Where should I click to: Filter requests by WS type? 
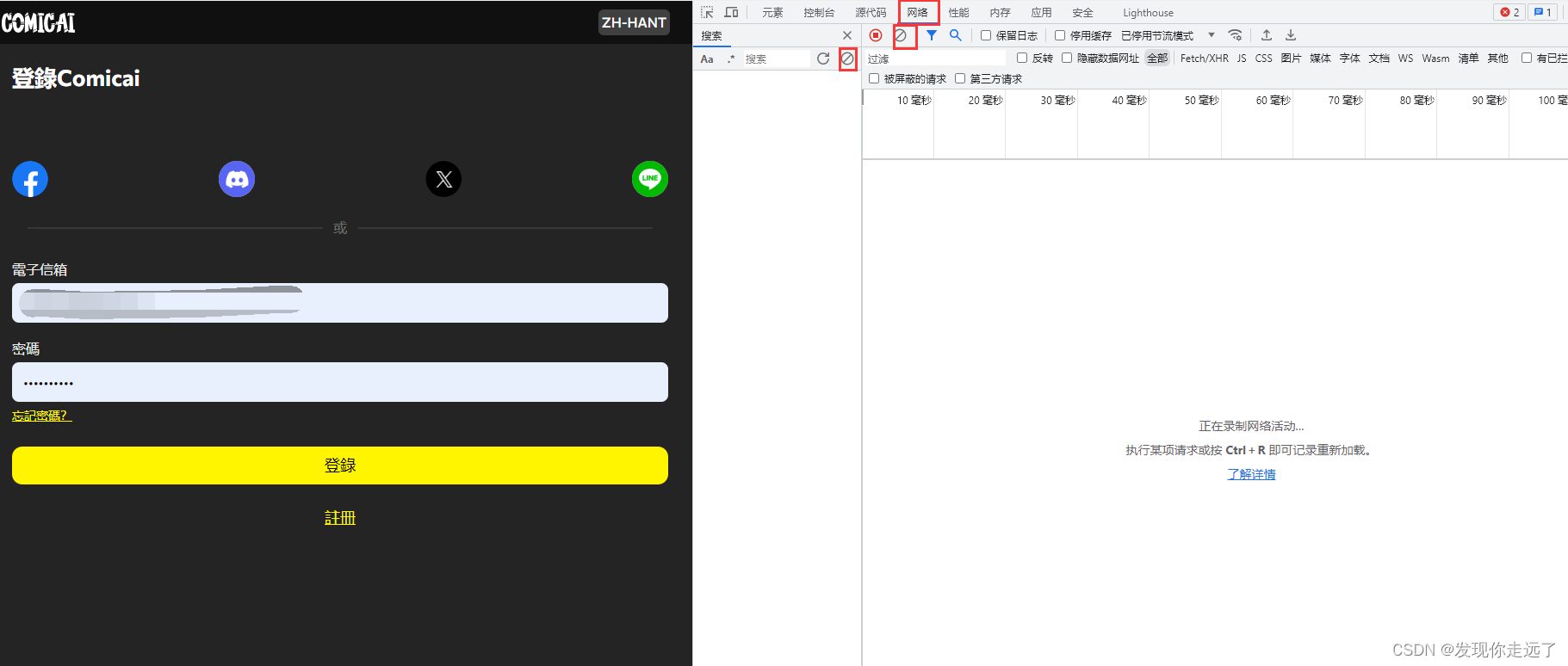(x=1405, y=59)
